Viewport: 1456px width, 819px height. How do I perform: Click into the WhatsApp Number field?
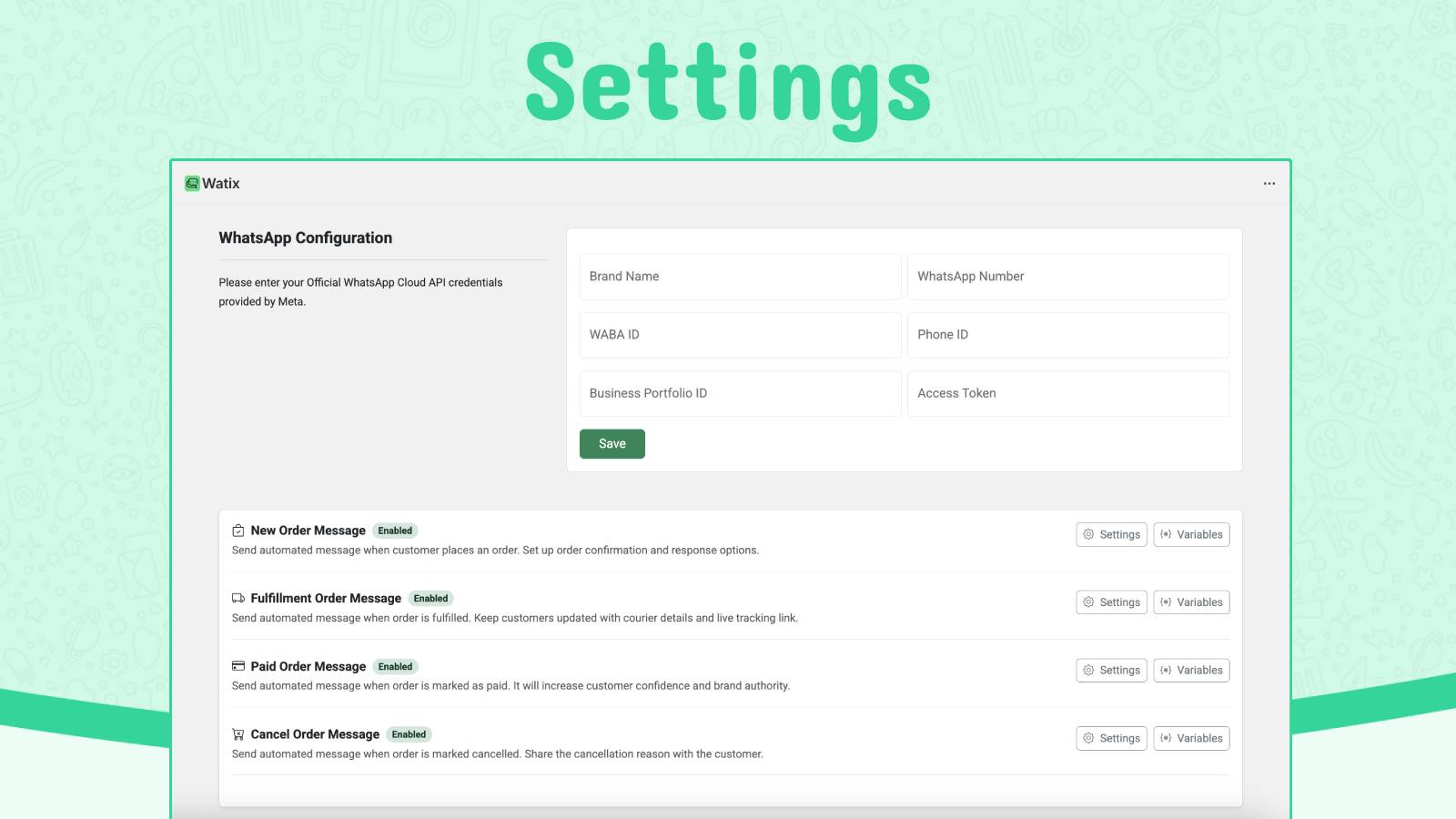tap(1067, 277)
